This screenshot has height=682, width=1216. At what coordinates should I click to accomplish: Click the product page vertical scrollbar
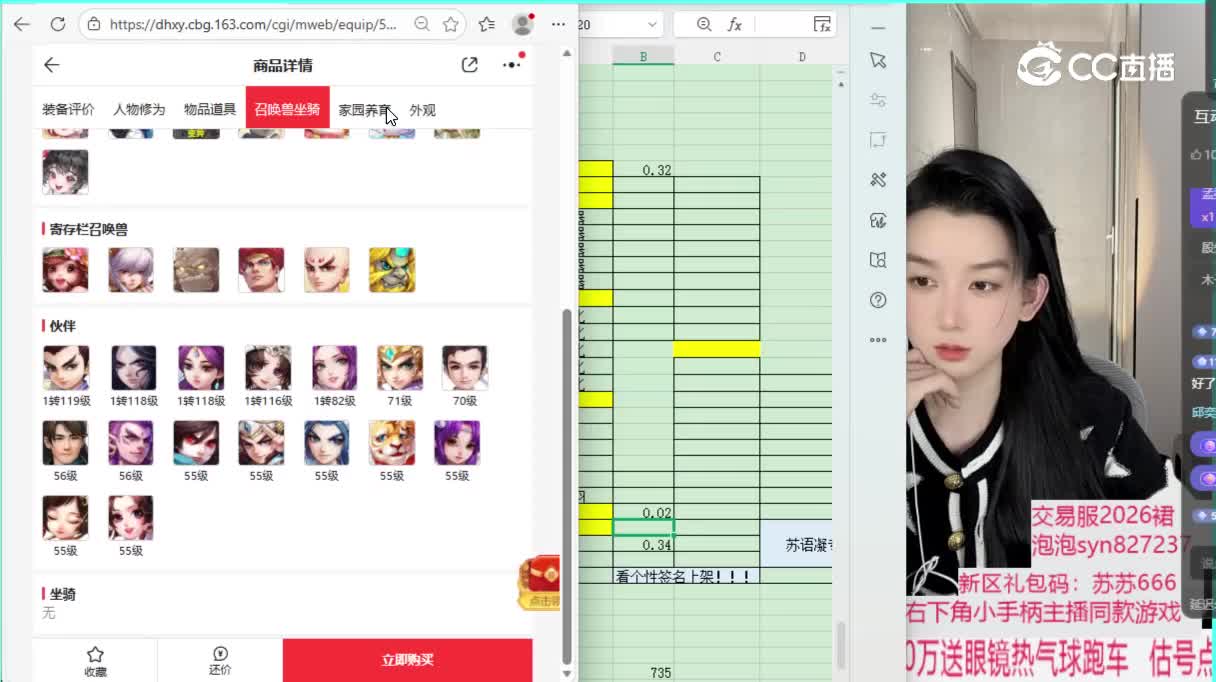567,485
